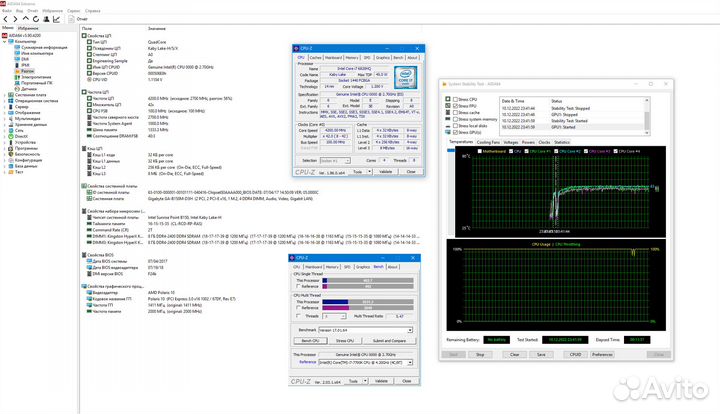Open Справка help menu in AIDA64
The height and width of the screenshot is (414, 720).
click(x=92, y=11)
